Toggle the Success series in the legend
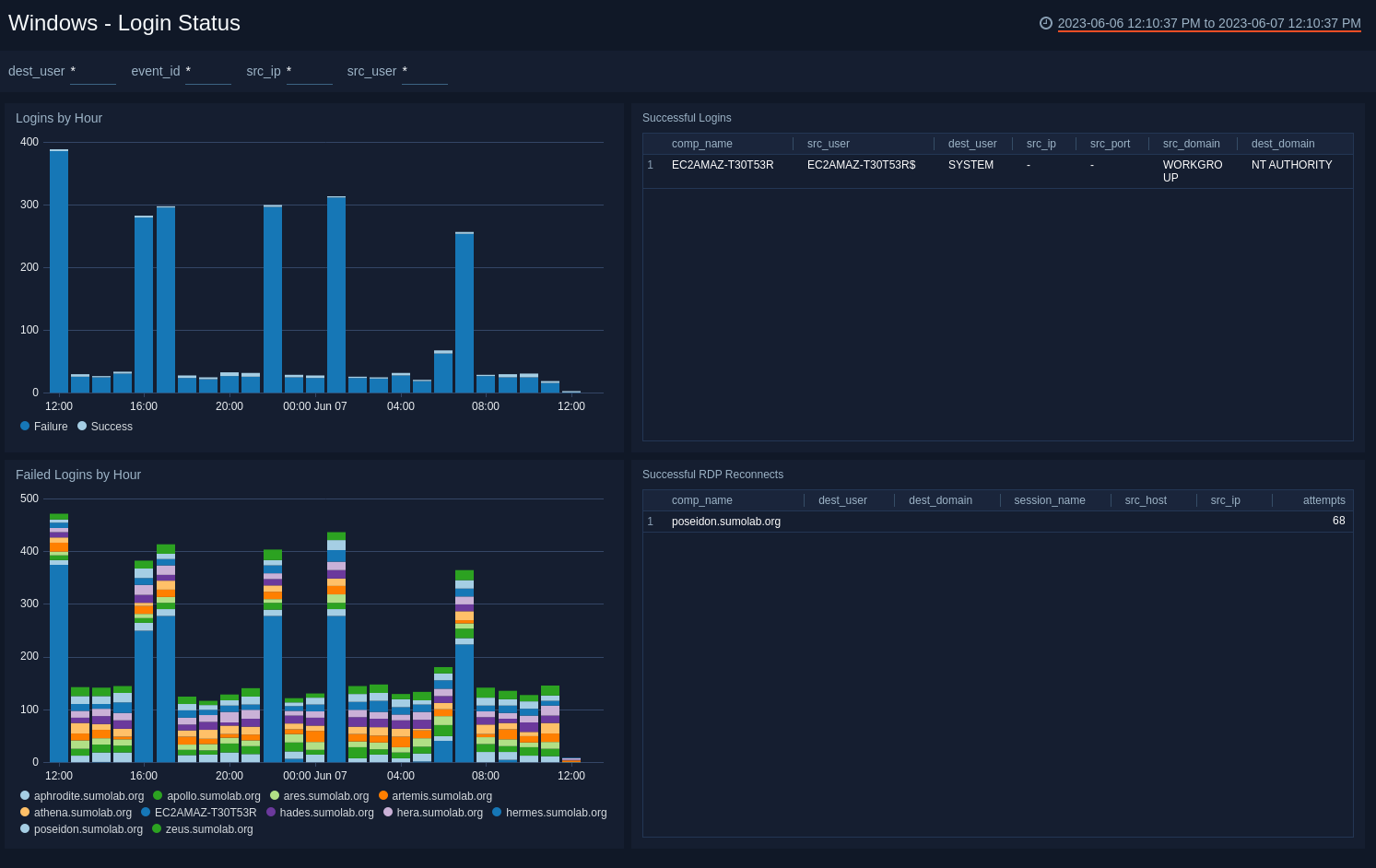The height and width of the screenshot is (868, 1376). click(105, 427)
